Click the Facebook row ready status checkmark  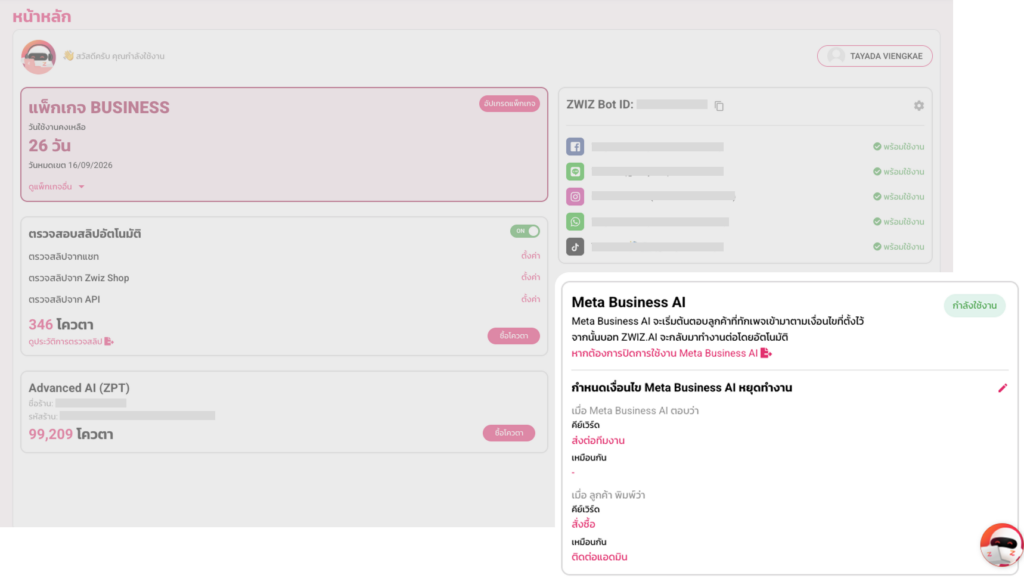click(877, 147)
